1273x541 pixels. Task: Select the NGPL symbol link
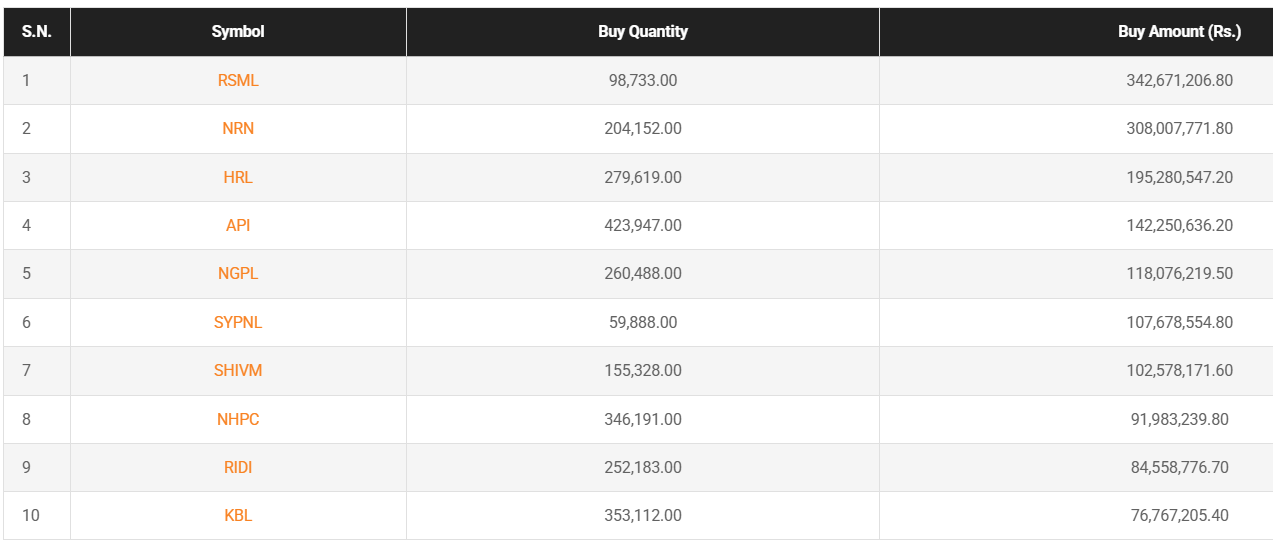238,273
